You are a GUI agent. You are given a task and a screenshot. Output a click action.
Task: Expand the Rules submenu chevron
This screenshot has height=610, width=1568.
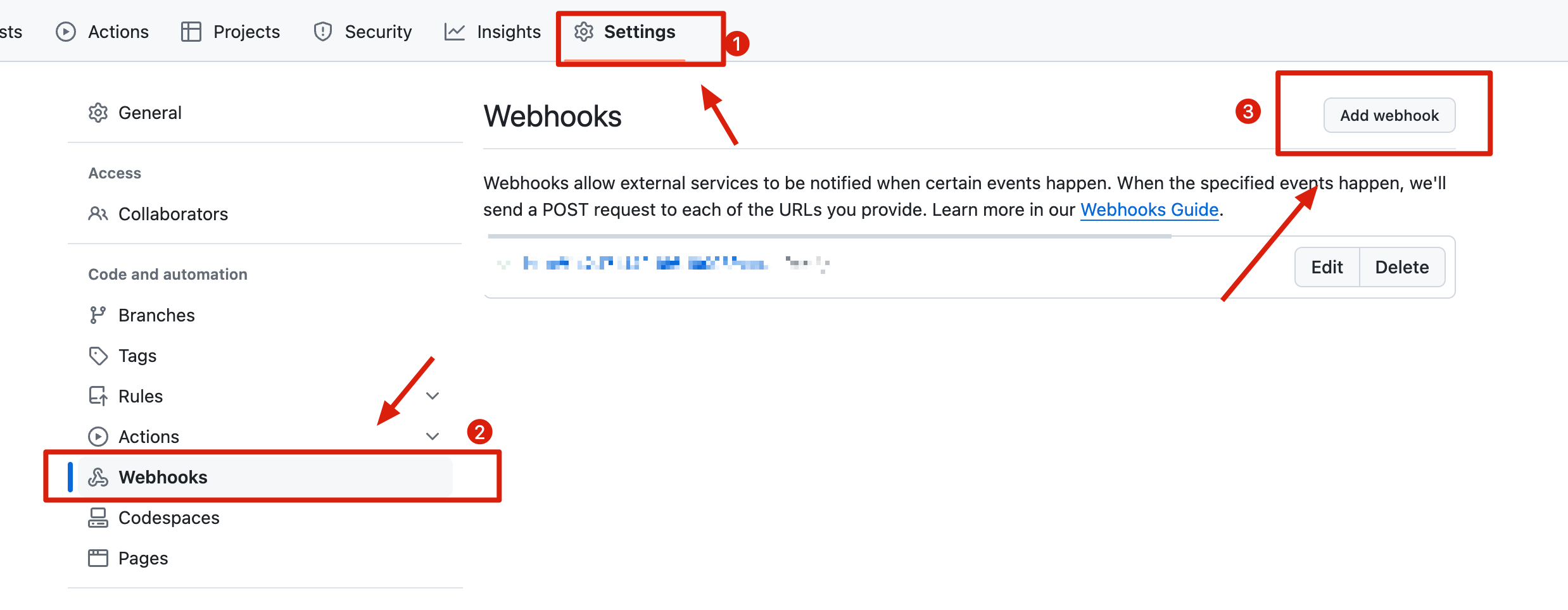[x=433, y=396]
